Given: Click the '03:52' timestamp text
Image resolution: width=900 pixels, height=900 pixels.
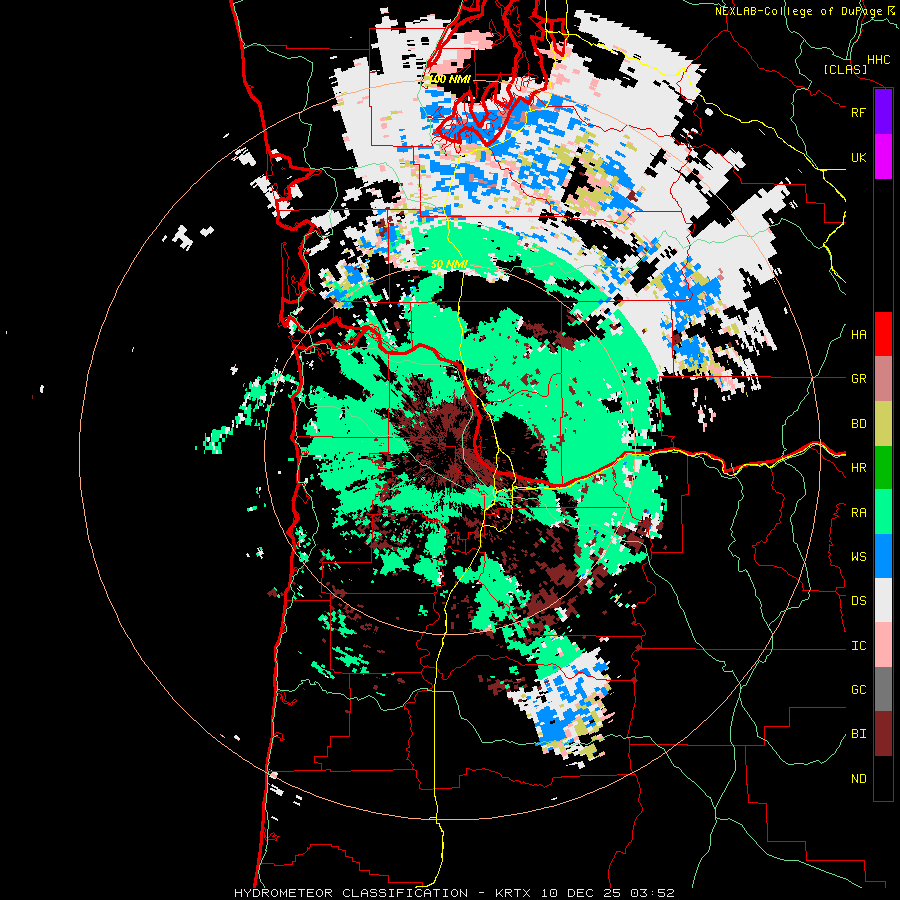Looking at the screenshot, I should click(652, 893).
